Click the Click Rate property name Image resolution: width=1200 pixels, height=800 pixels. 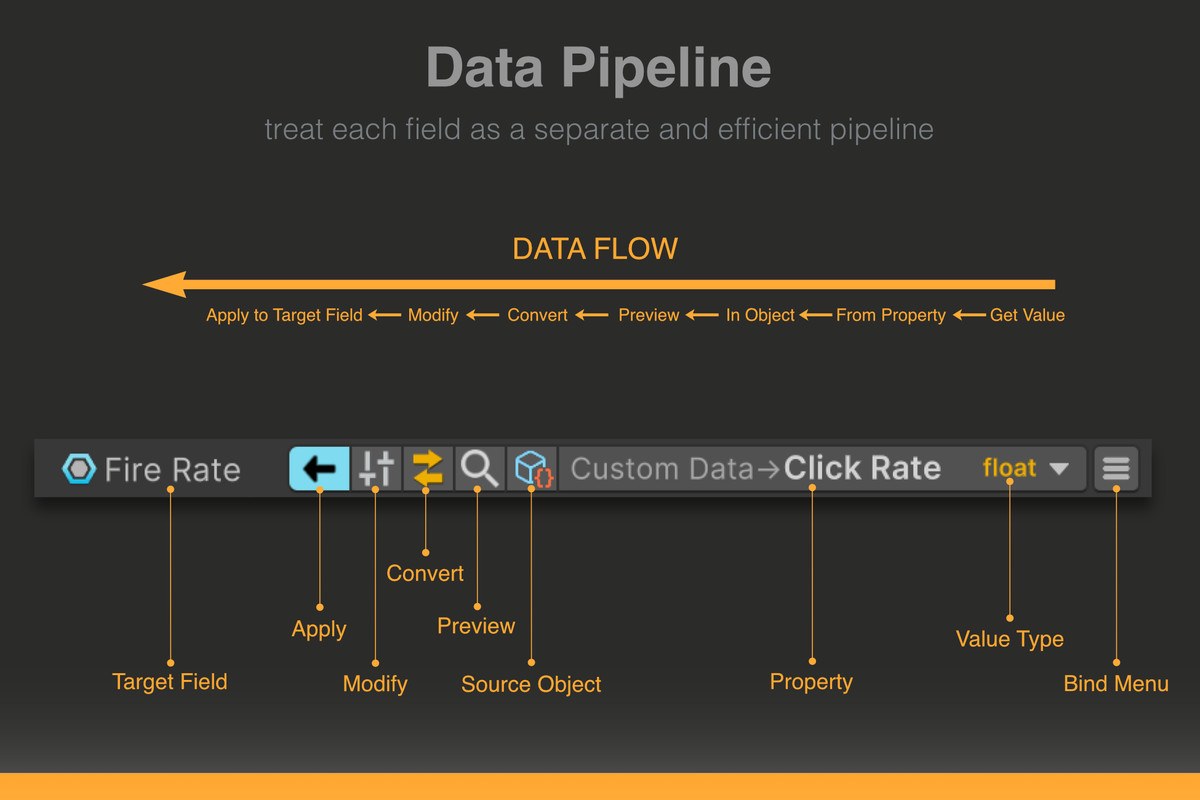[862, 468]
